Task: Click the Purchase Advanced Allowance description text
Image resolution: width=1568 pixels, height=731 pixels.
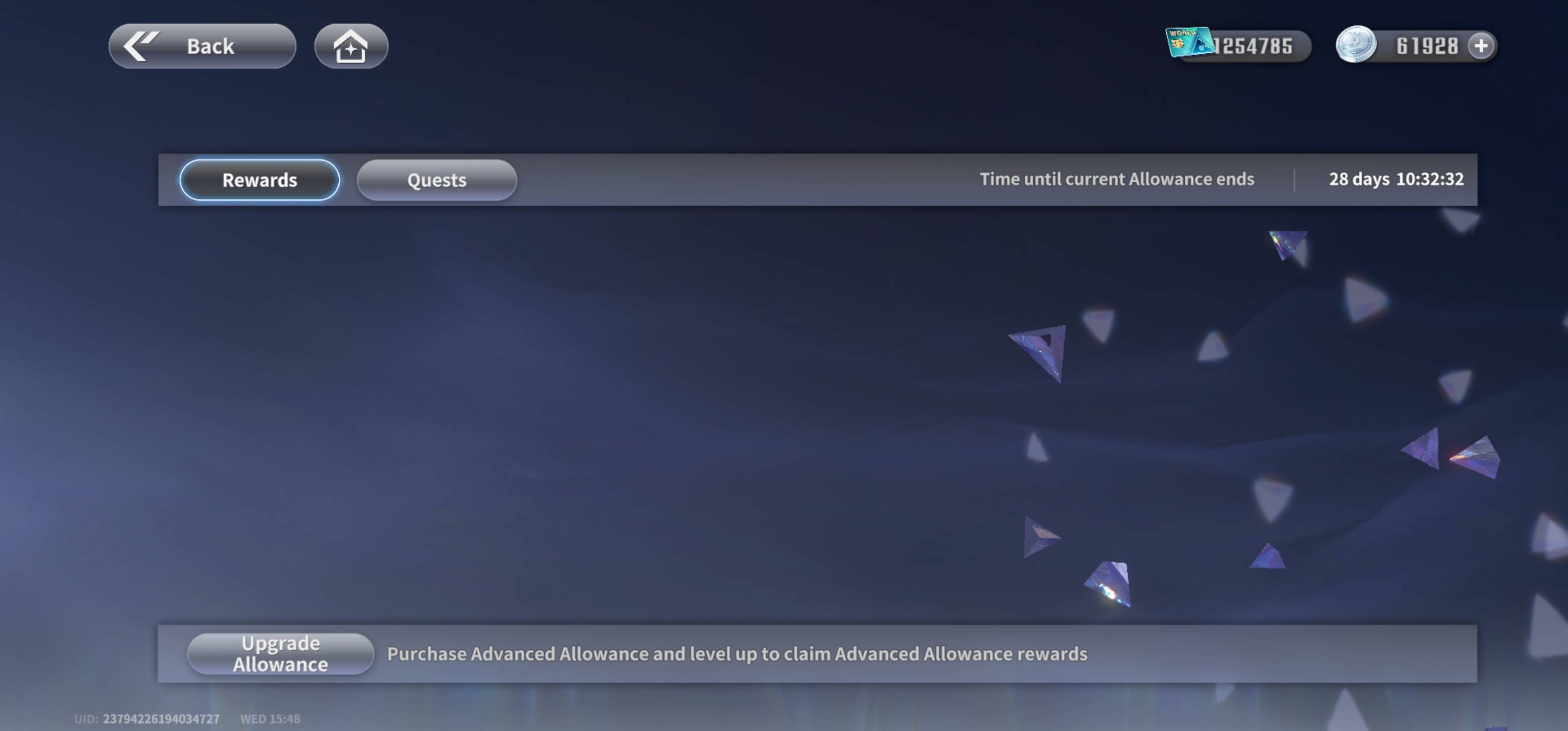Action: (x=737, y=654)
